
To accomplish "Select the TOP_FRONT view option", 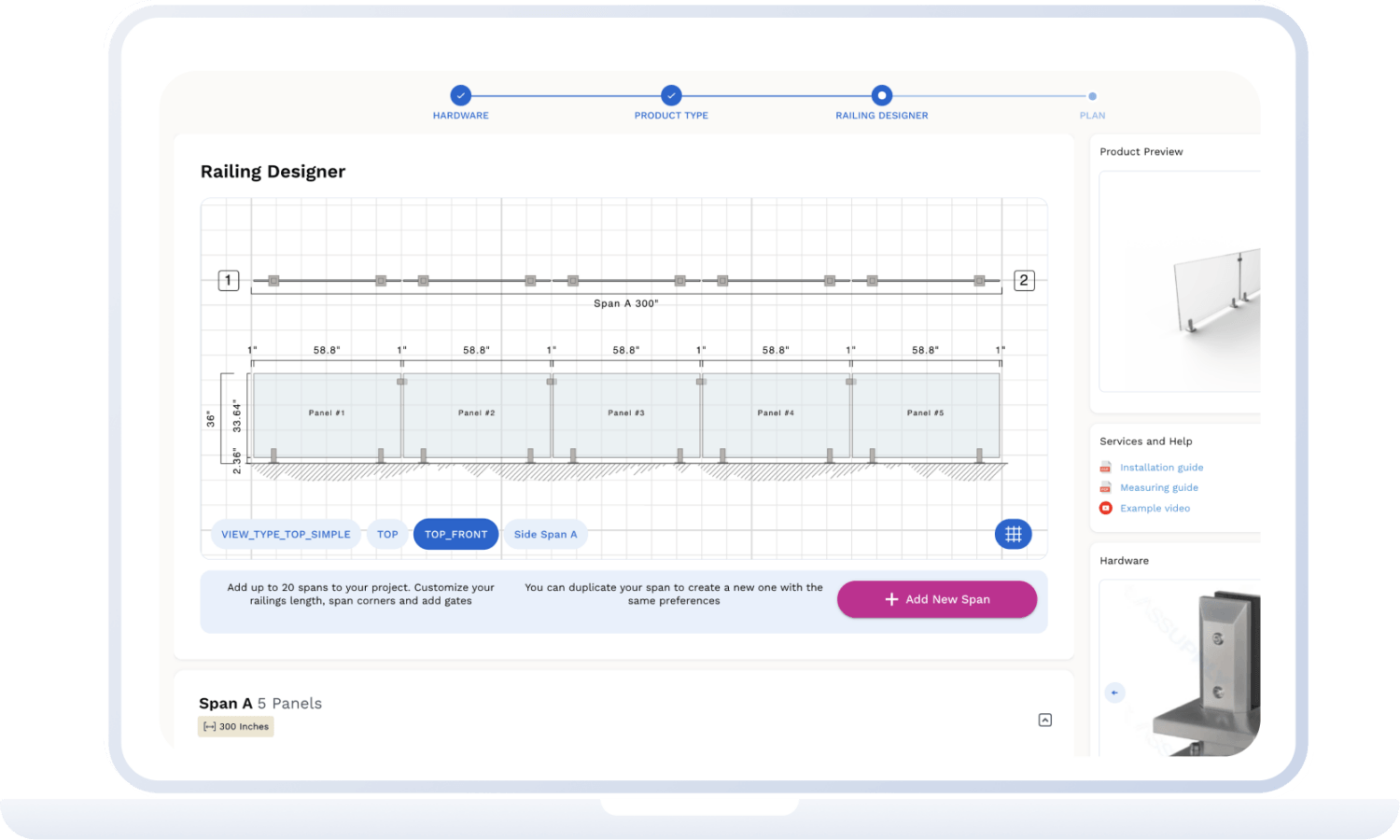I will 455,534.
